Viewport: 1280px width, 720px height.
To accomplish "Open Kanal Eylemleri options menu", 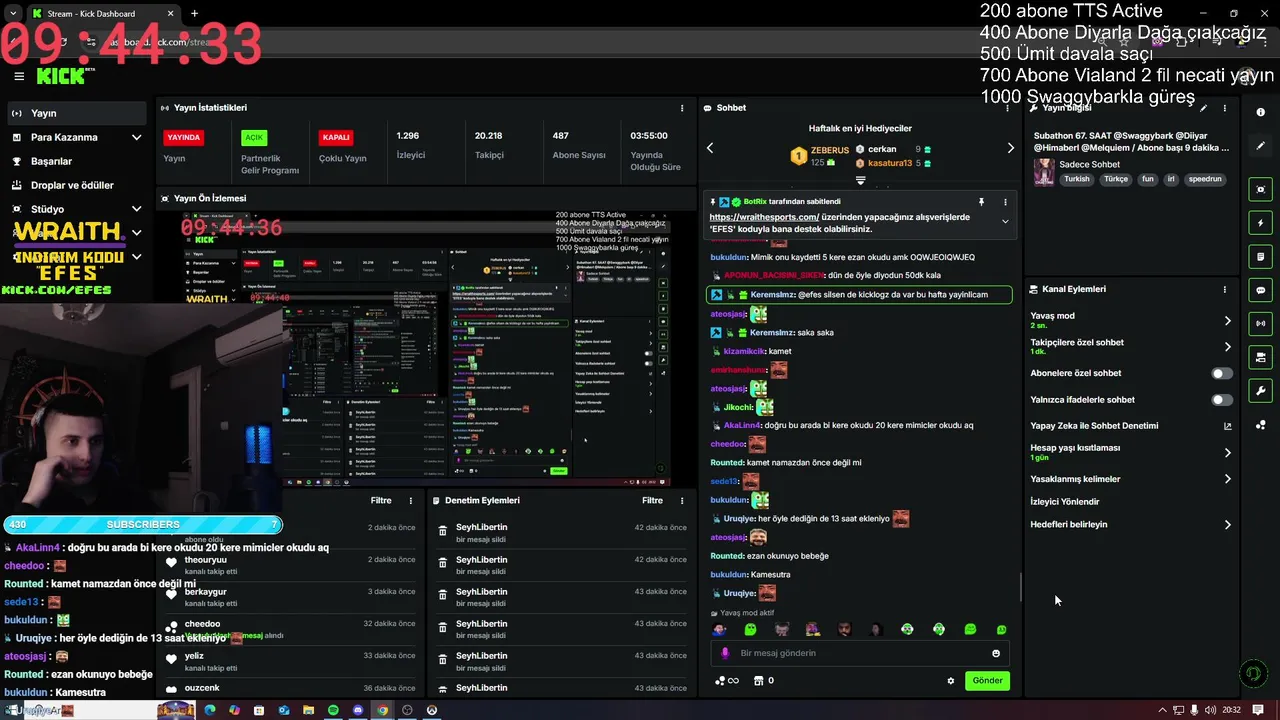I will point(1225,289).
